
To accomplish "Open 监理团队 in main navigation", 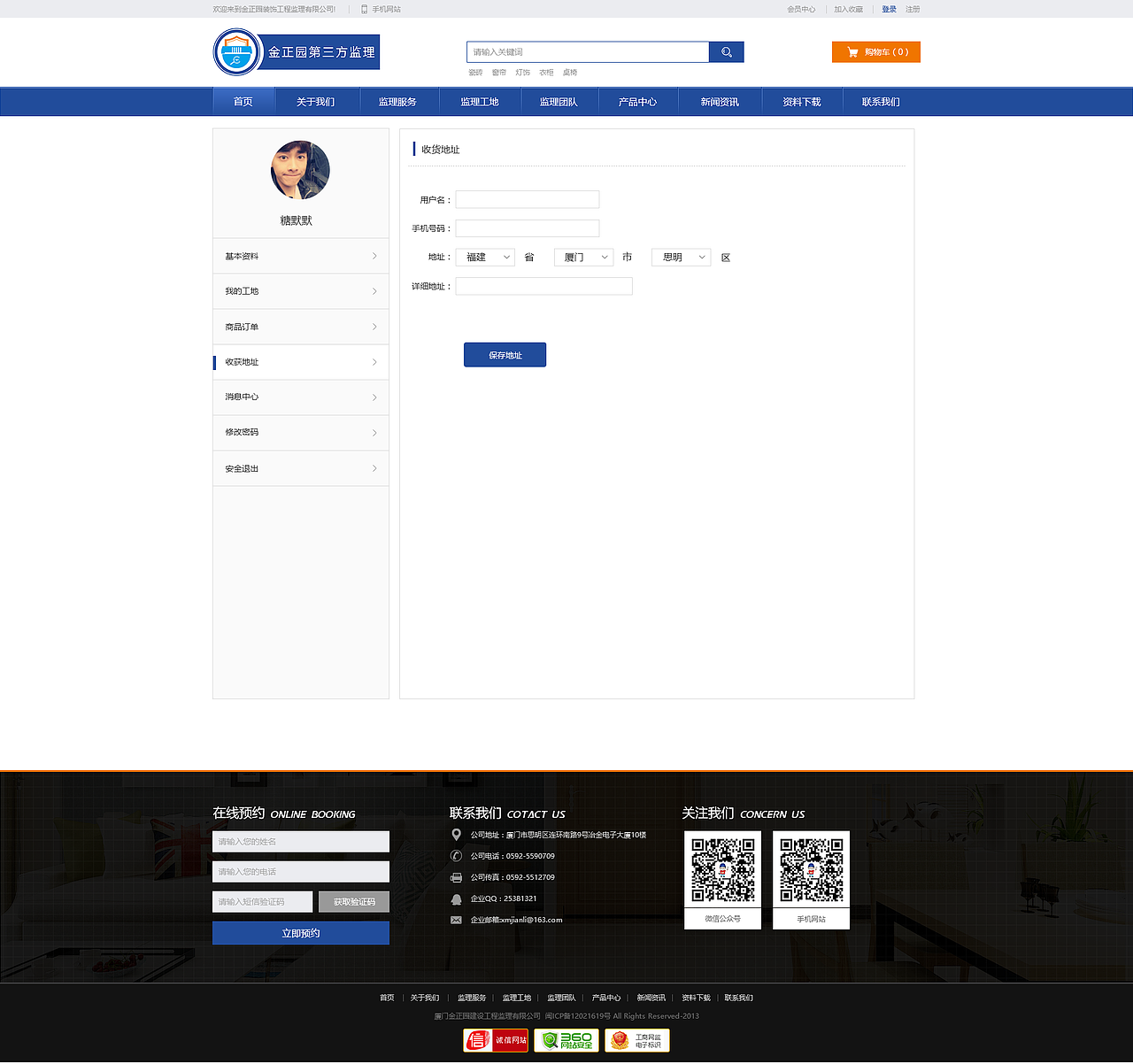I will [559, 102].
